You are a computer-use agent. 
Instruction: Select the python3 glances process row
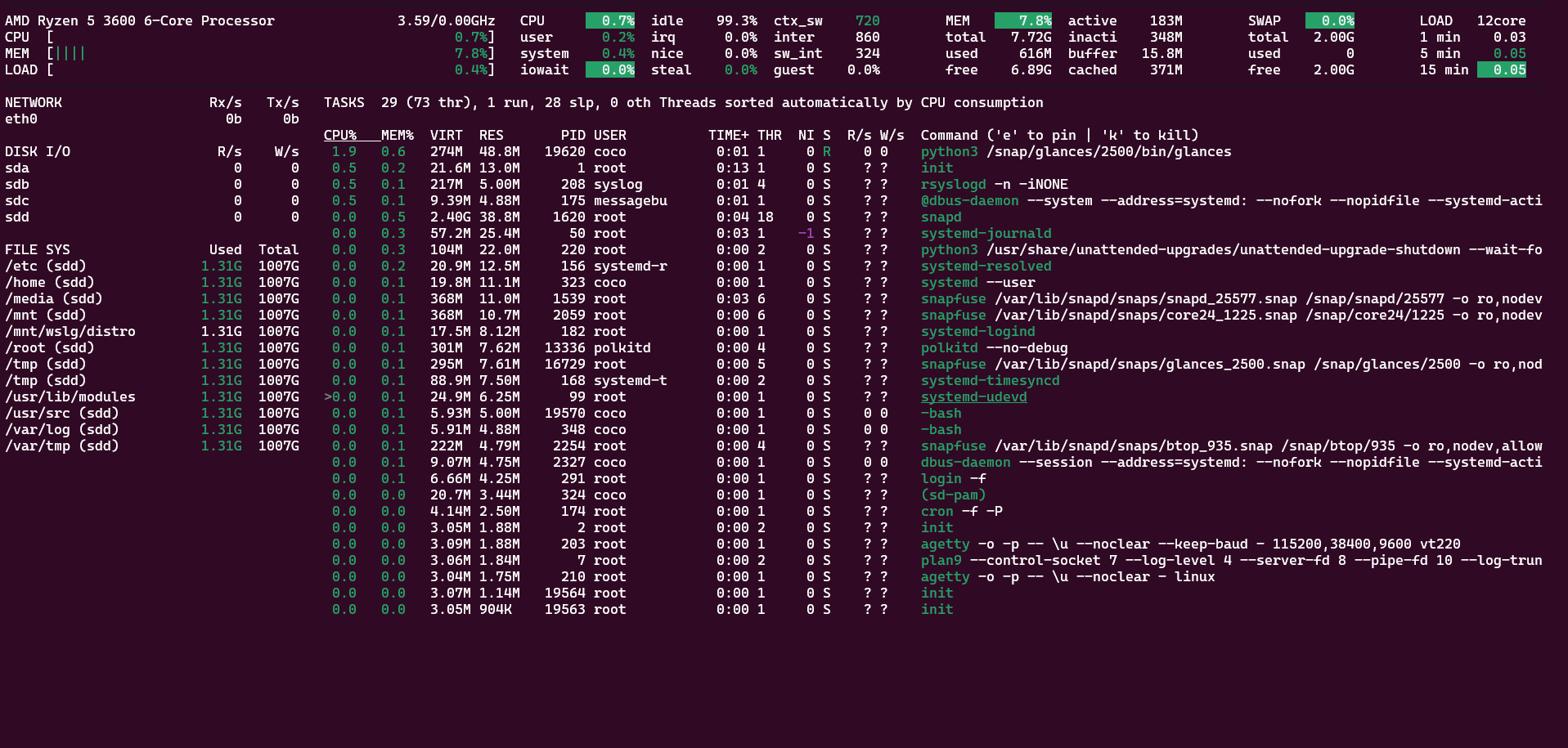coord(1063,151)
